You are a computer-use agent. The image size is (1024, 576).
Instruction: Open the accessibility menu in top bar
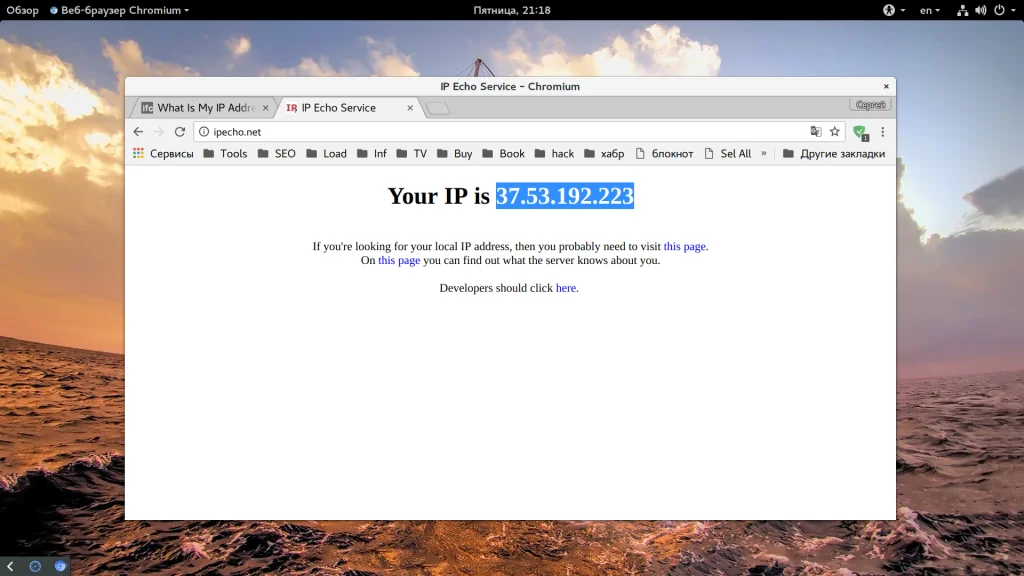(893, 10)
